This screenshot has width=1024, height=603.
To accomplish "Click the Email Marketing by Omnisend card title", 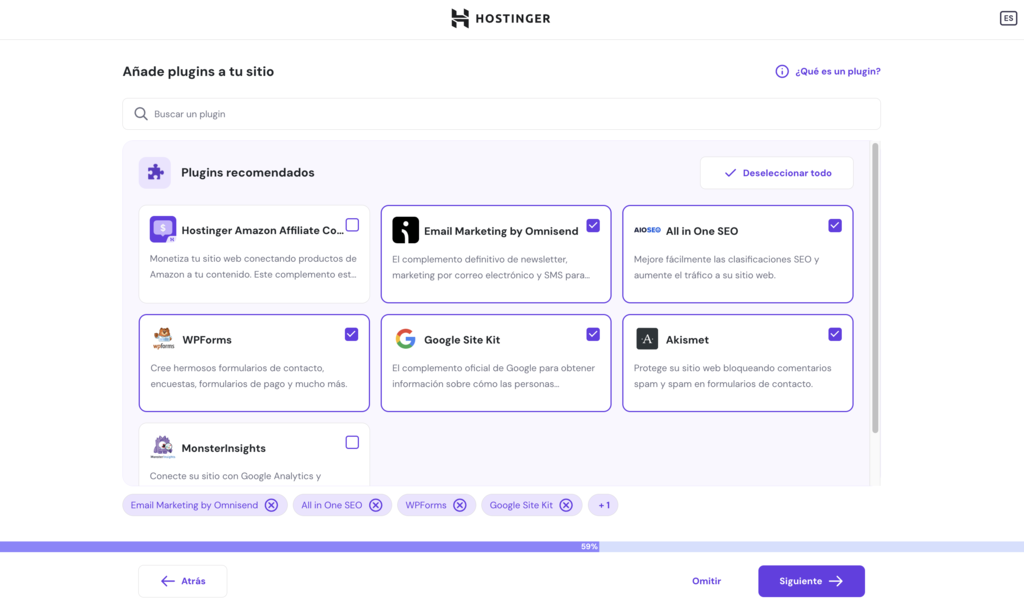I will tap(501, 231).
